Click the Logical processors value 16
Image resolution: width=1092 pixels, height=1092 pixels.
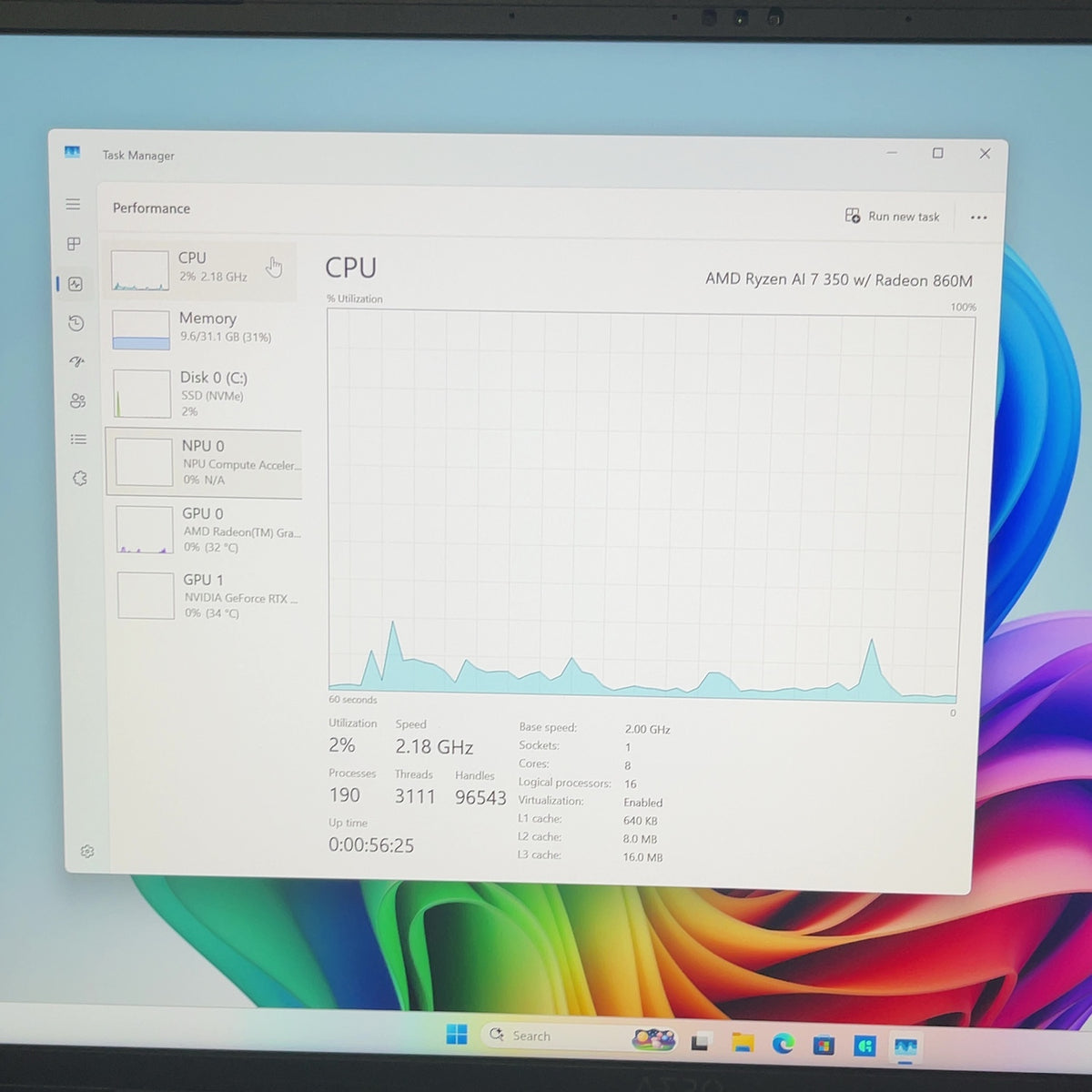631,784
